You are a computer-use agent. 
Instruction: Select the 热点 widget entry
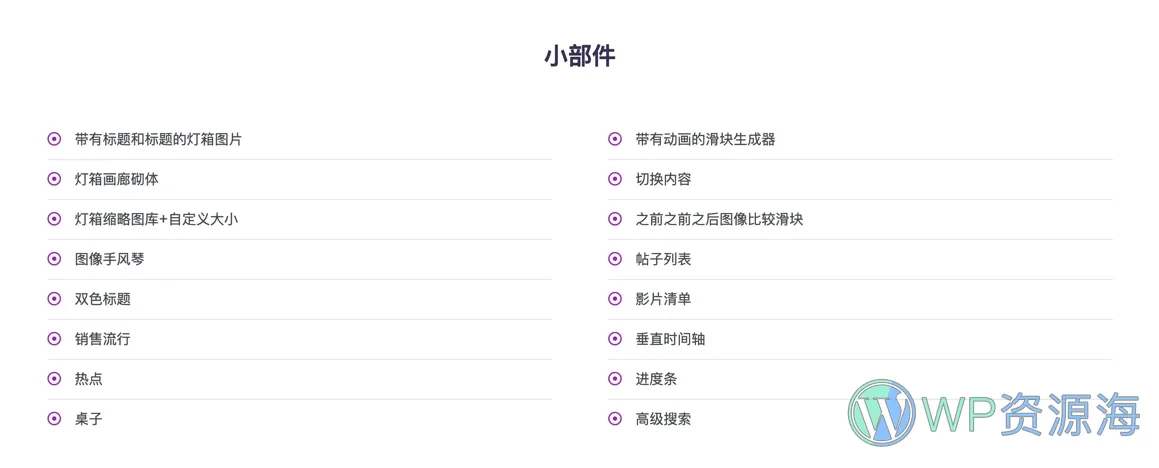(88, 379)
